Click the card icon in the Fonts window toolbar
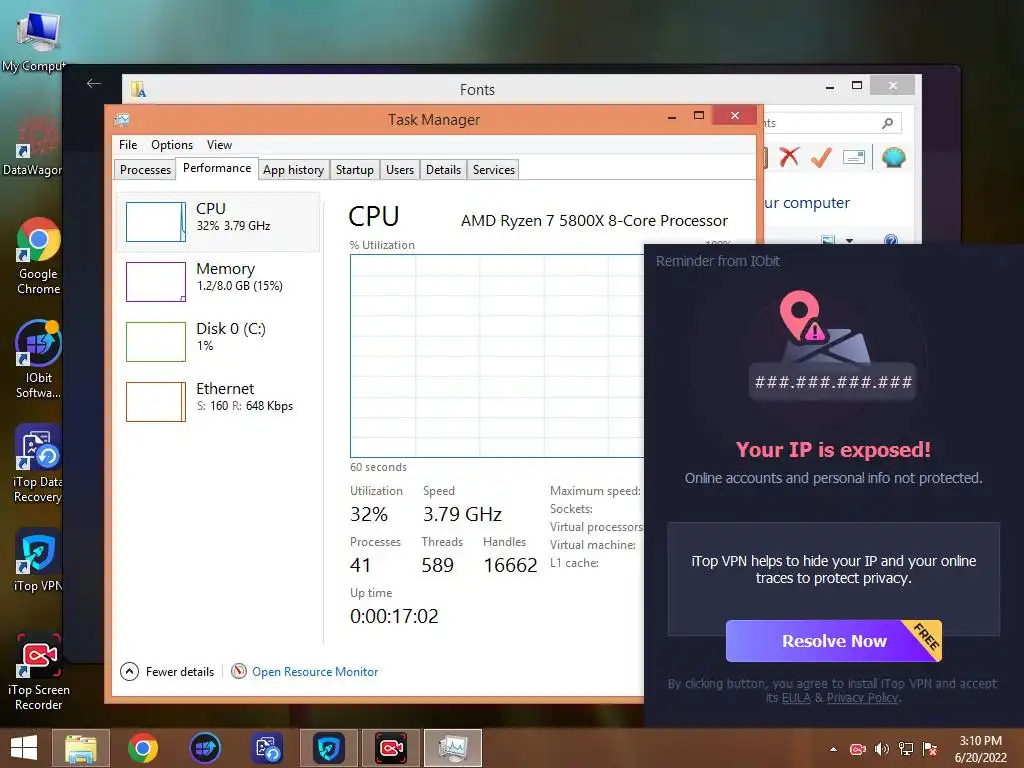 coord(854,157)
